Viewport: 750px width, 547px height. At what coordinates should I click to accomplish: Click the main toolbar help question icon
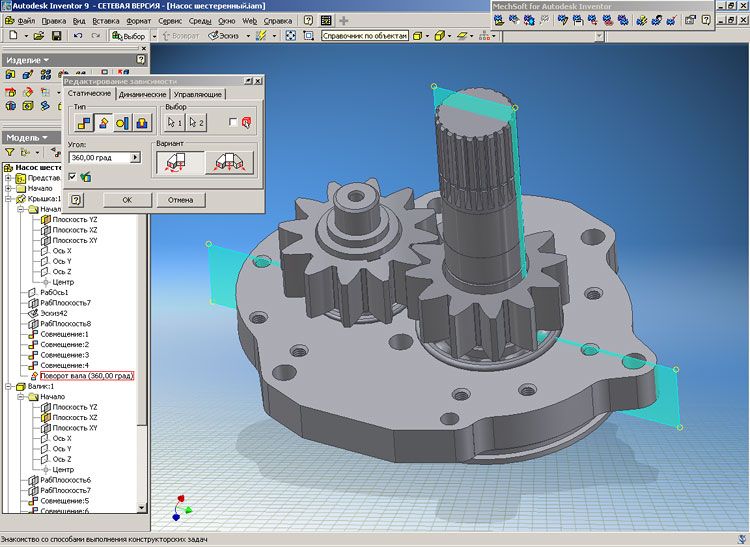309,21
